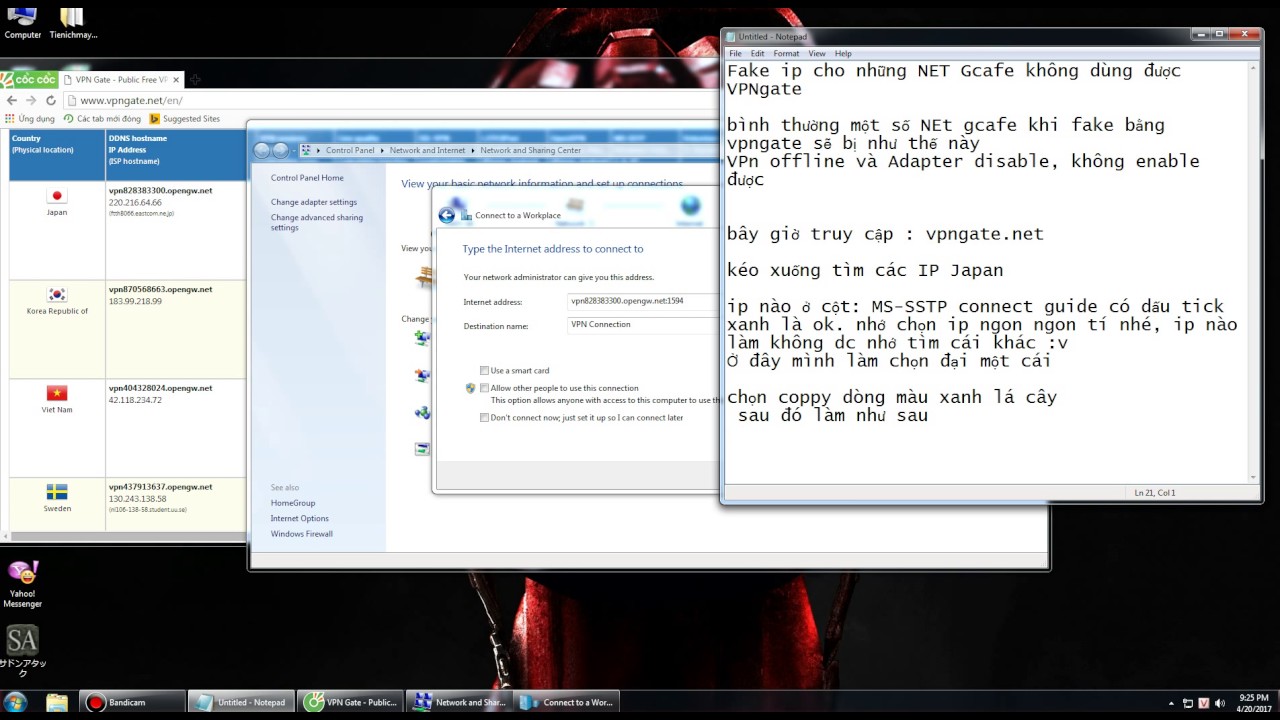This screenshot has width=1280, height=720.
Task: Go forward in the Cốc Cốc browser
Action: (x=31, y=100)
